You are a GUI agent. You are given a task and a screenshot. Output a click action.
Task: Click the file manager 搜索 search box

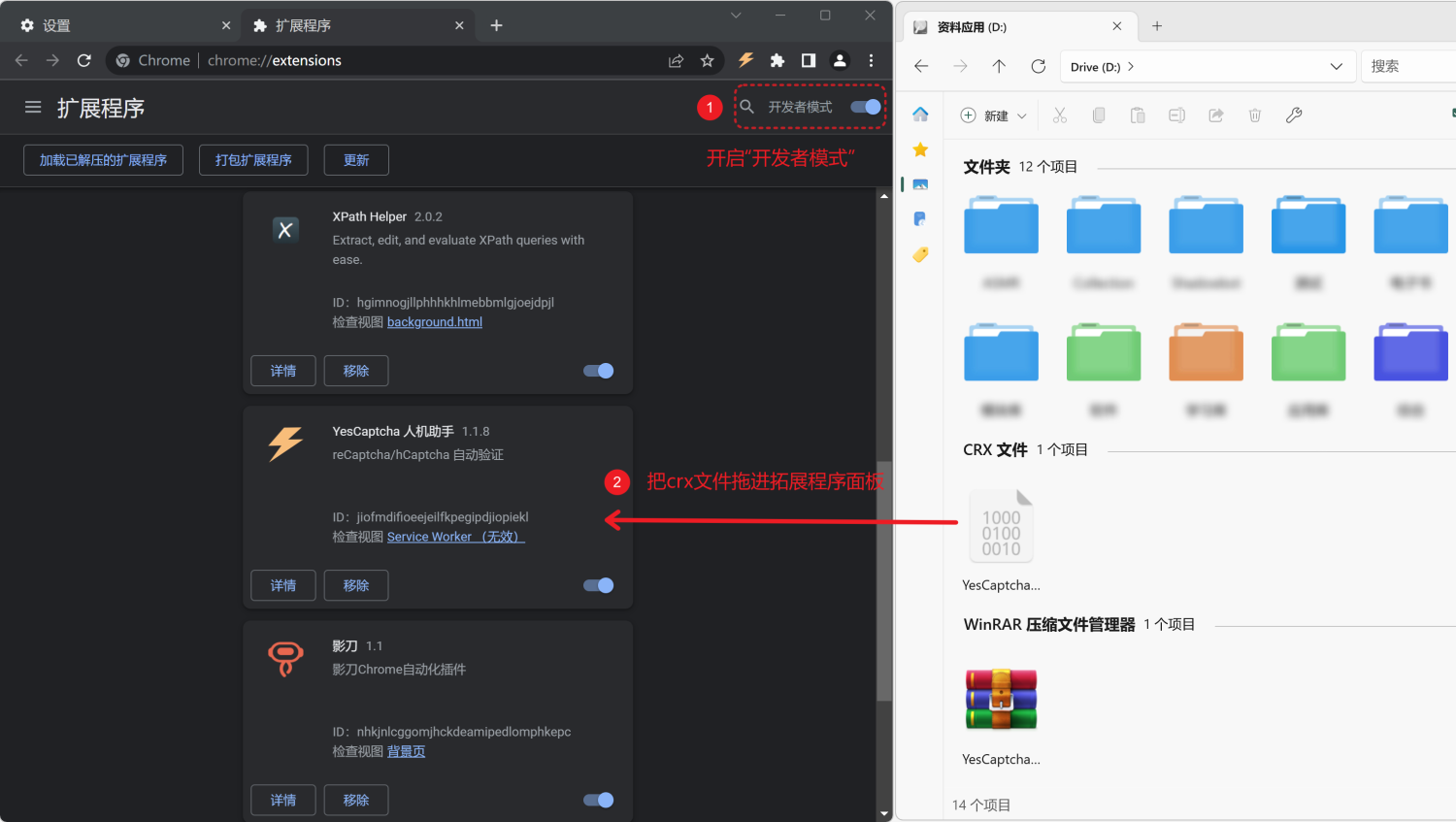[x=1407, y=66]
